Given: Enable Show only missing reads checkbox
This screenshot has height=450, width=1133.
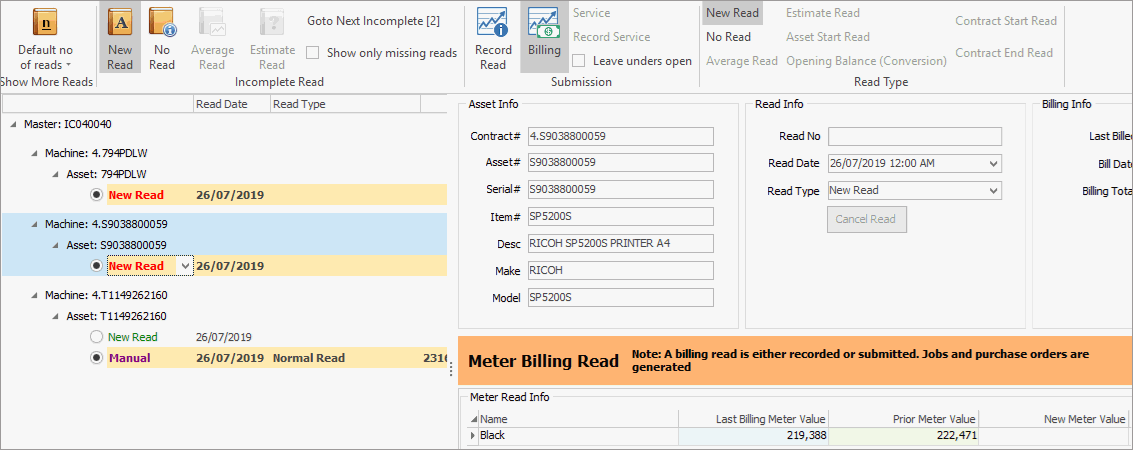Looking at the screenshot, I should coord(313,53).
